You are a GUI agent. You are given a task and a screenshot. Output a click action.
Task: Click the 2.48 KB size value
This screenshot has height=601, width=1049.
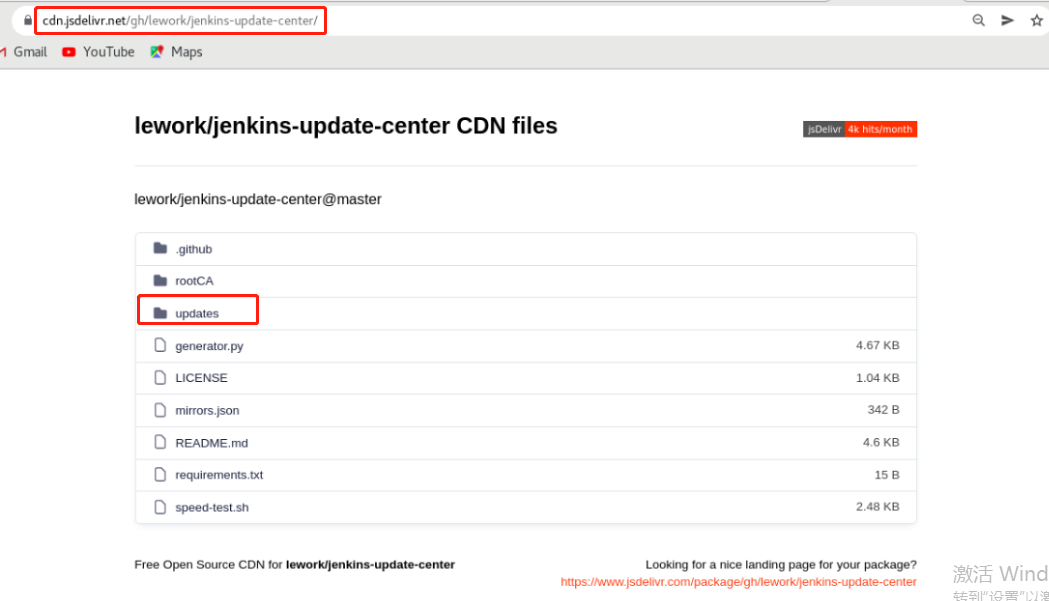point(877,507)
